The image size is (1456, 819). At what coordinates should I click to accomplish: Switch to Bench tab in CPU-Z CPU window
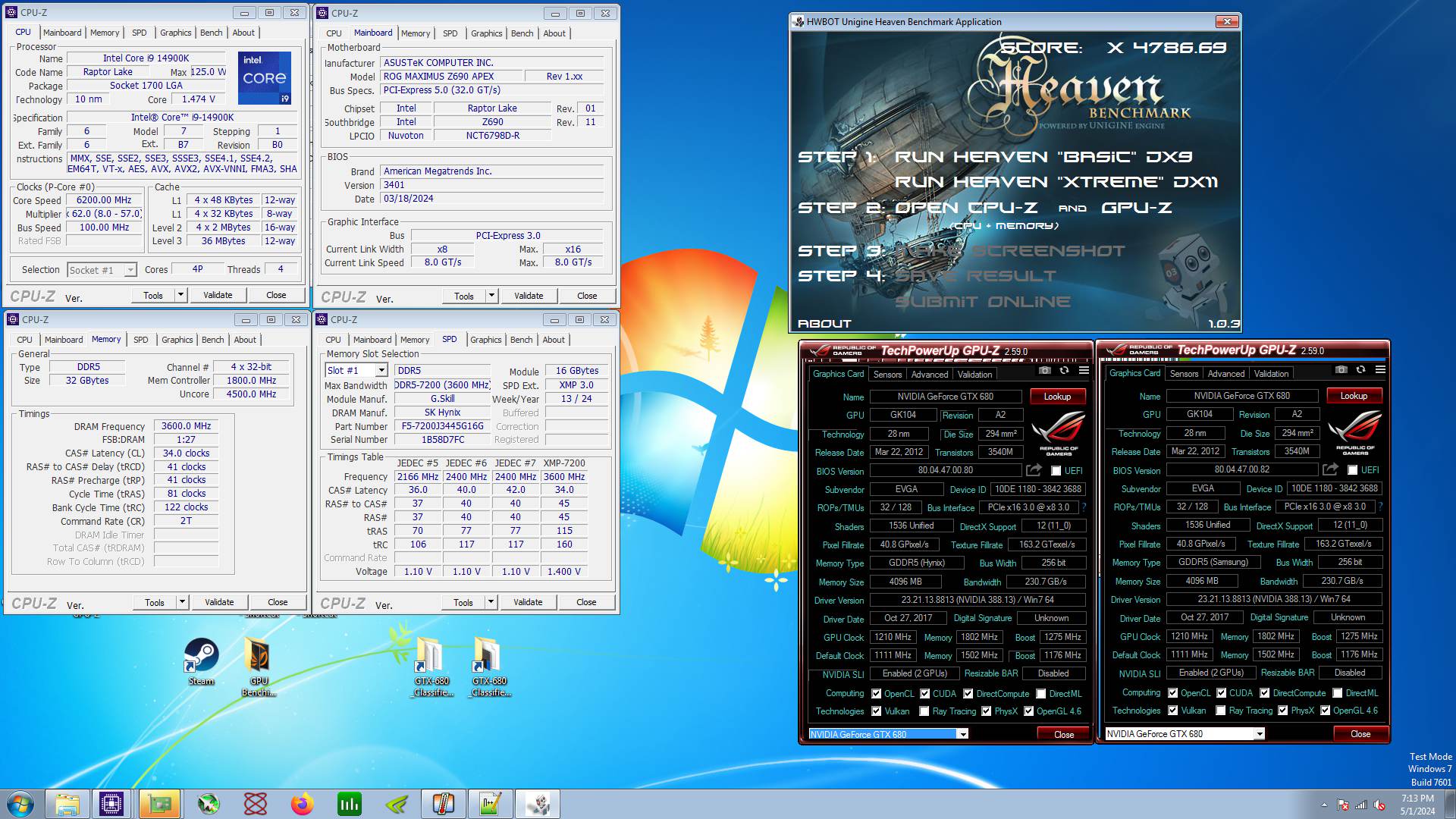(211, 33)
